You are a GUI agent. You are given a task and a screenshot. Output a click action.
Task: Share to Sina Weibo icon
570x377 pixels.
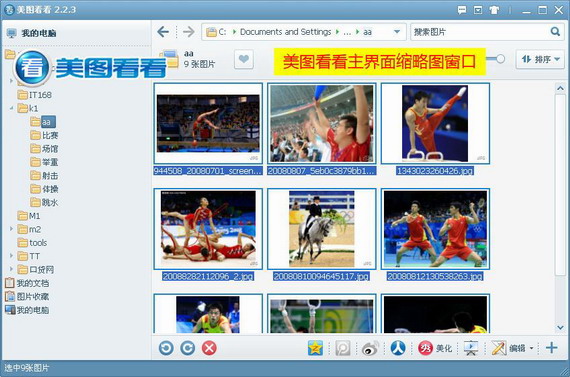370,348
